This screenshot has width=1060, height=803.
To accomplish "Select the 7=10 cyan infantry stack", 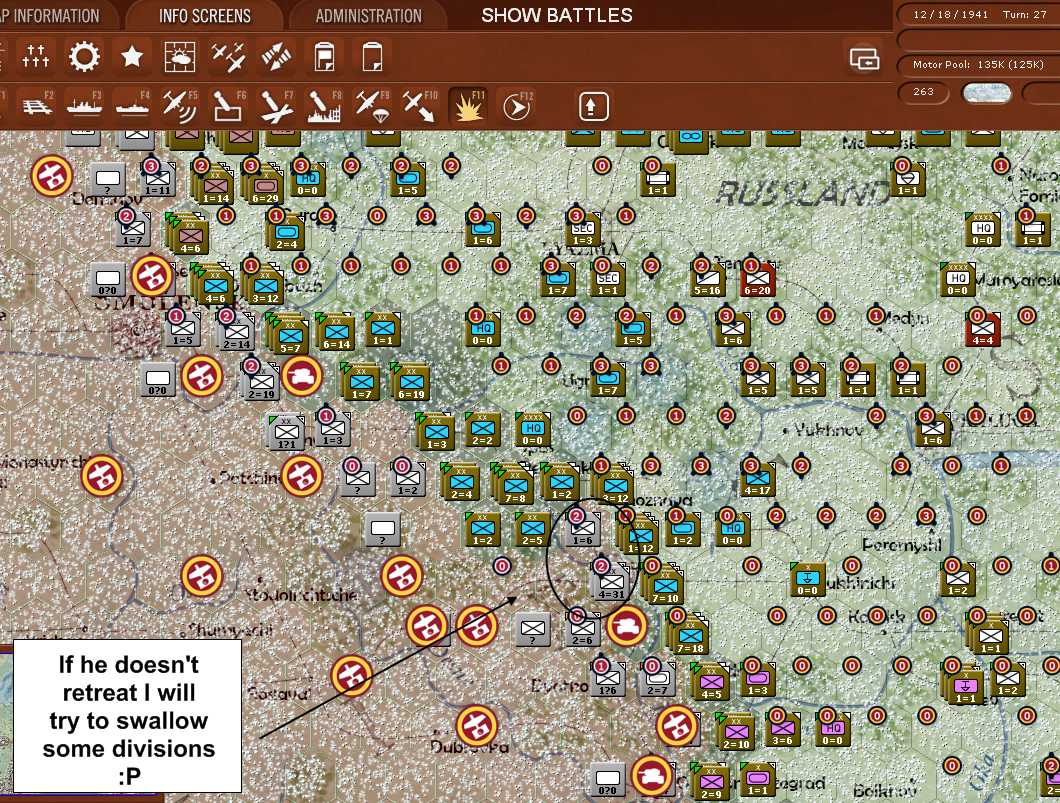I will point(665,587).
